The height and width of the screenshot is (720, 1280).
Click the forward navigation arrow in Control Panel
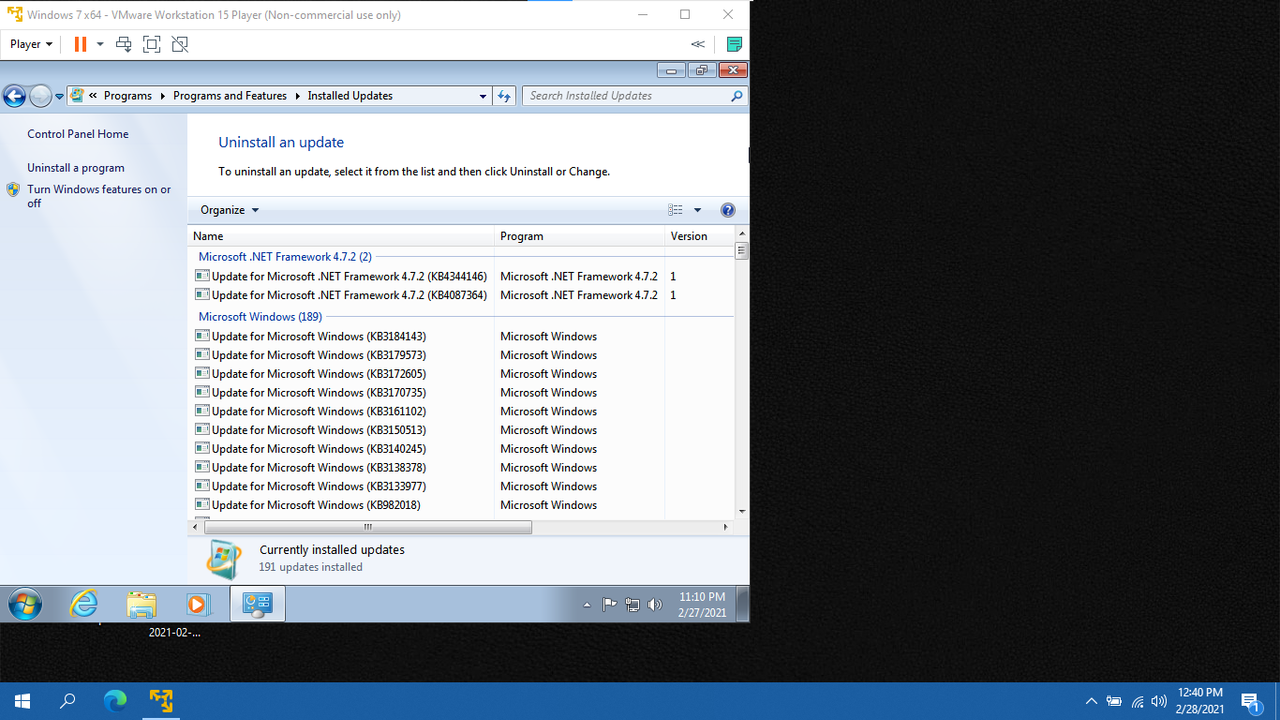(40, 96)
